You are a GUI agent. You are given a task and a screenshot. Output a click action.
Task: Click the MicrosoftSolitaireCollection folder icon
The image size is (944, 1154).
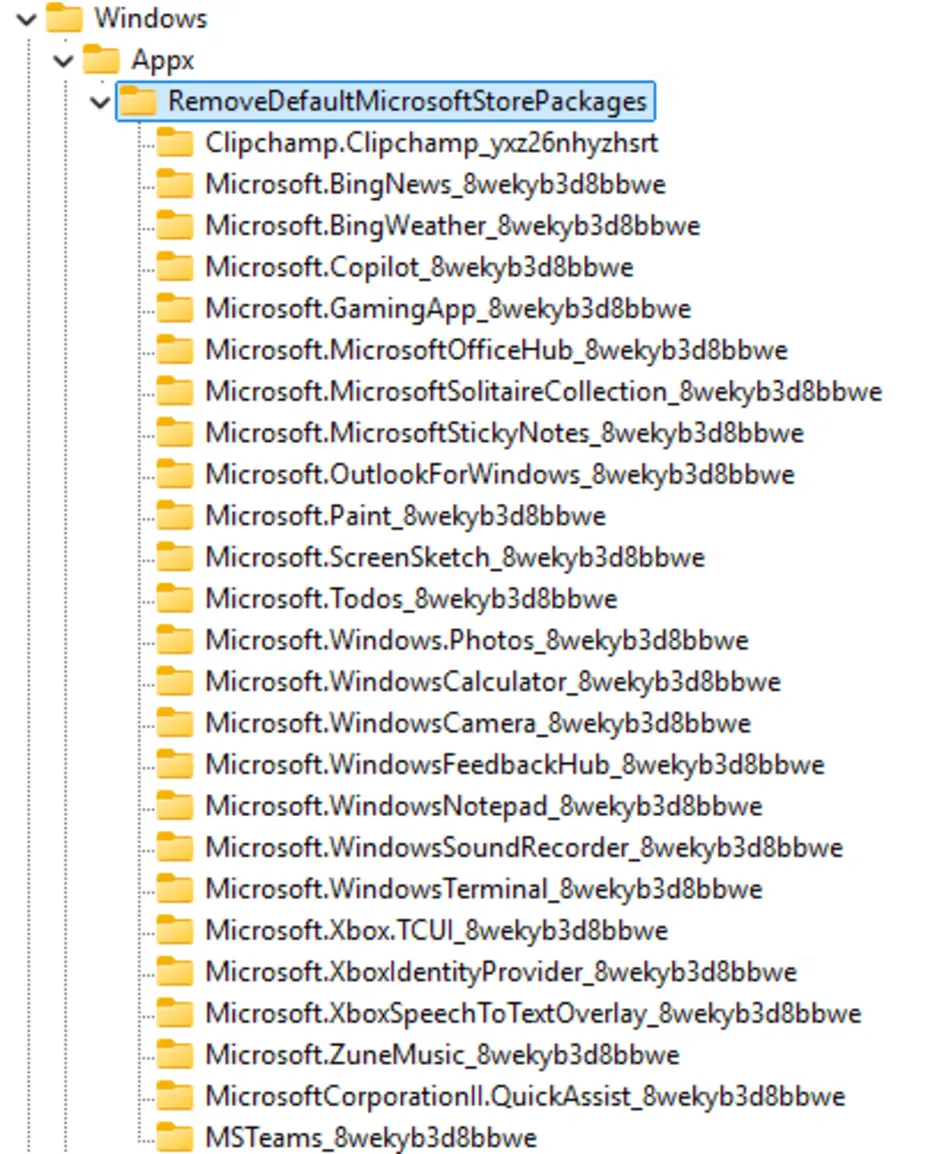(x=174, y=391)
